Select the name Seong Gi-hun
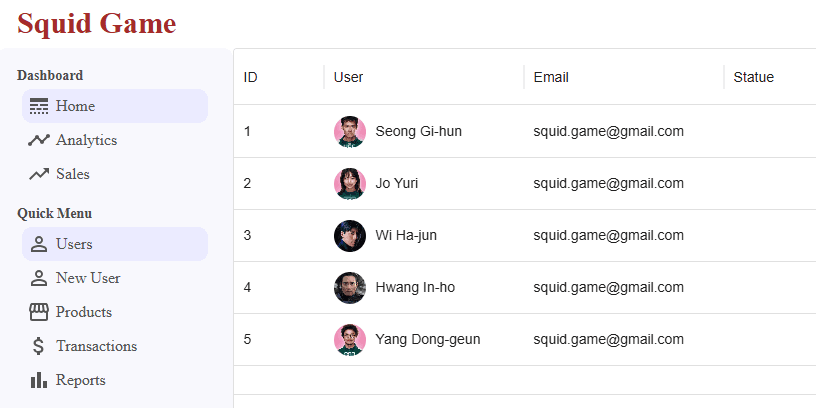Viewport: 816px width, 408px height. point(418,132)
